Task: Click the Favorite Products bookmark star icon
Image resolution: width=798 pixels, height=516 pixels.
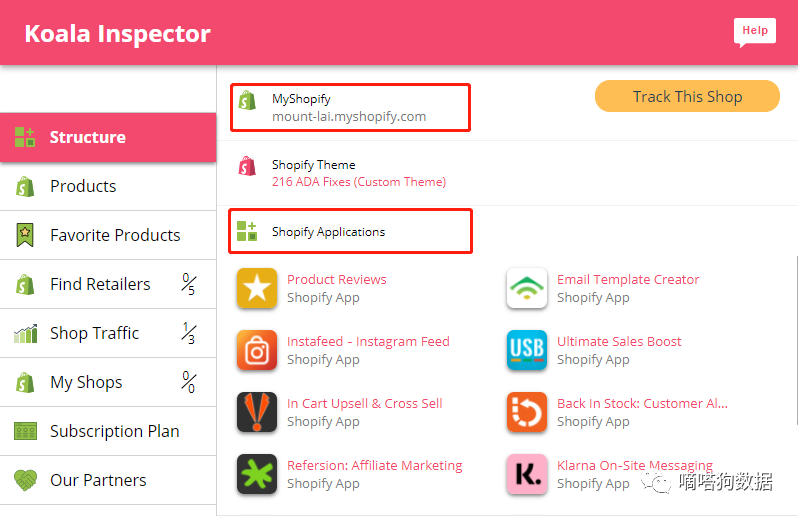Action: (x=25, y=235)
